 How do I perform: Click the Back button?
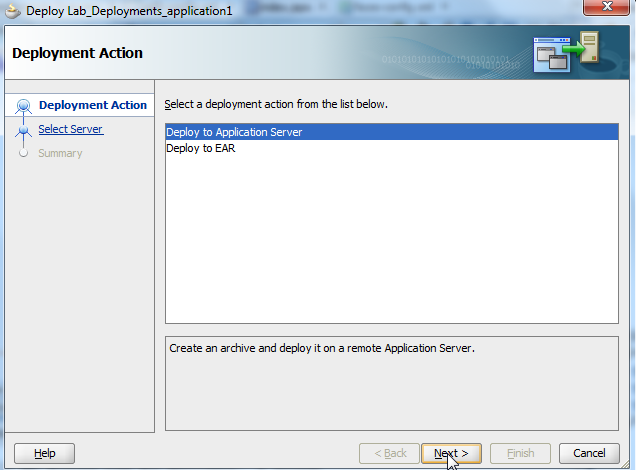[388, 453]
